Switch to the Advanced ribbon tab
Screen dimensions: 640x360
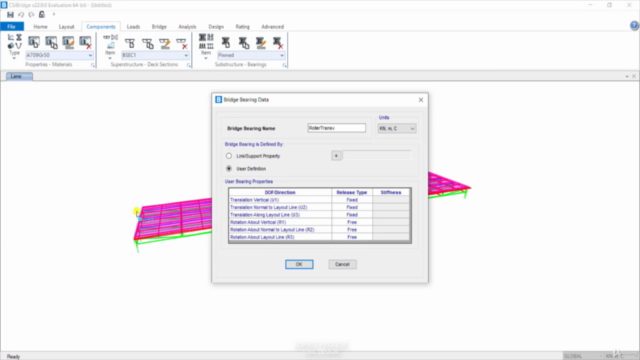point(273,27)
